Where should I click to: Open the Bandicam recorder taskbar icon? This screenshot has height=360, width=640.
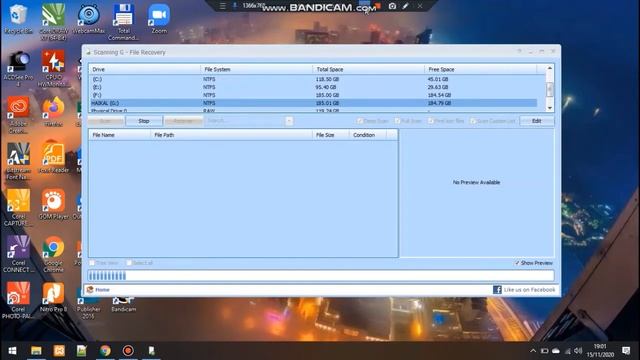pos(128,351)
